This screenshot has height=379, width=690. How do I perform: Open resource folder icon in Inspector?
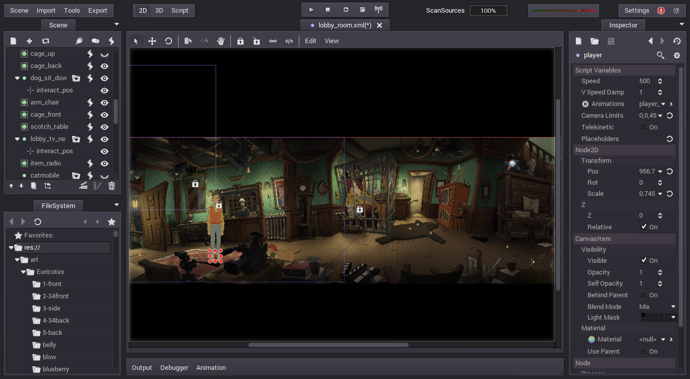(x=595, y=41)
